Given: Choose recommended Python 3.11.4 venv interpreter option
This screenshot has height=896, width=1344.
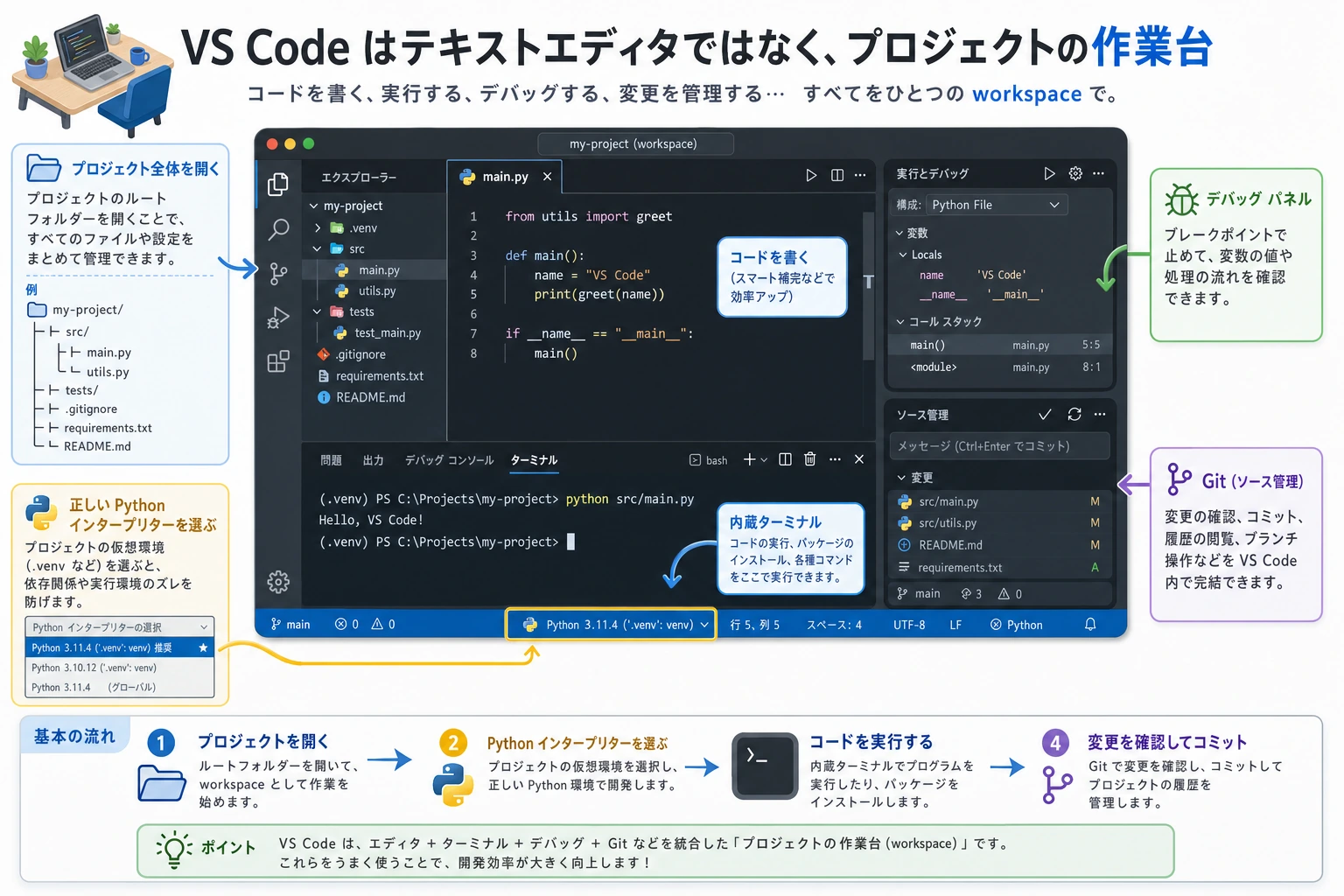Looking at the screenshot, I should tap(120, 647).
